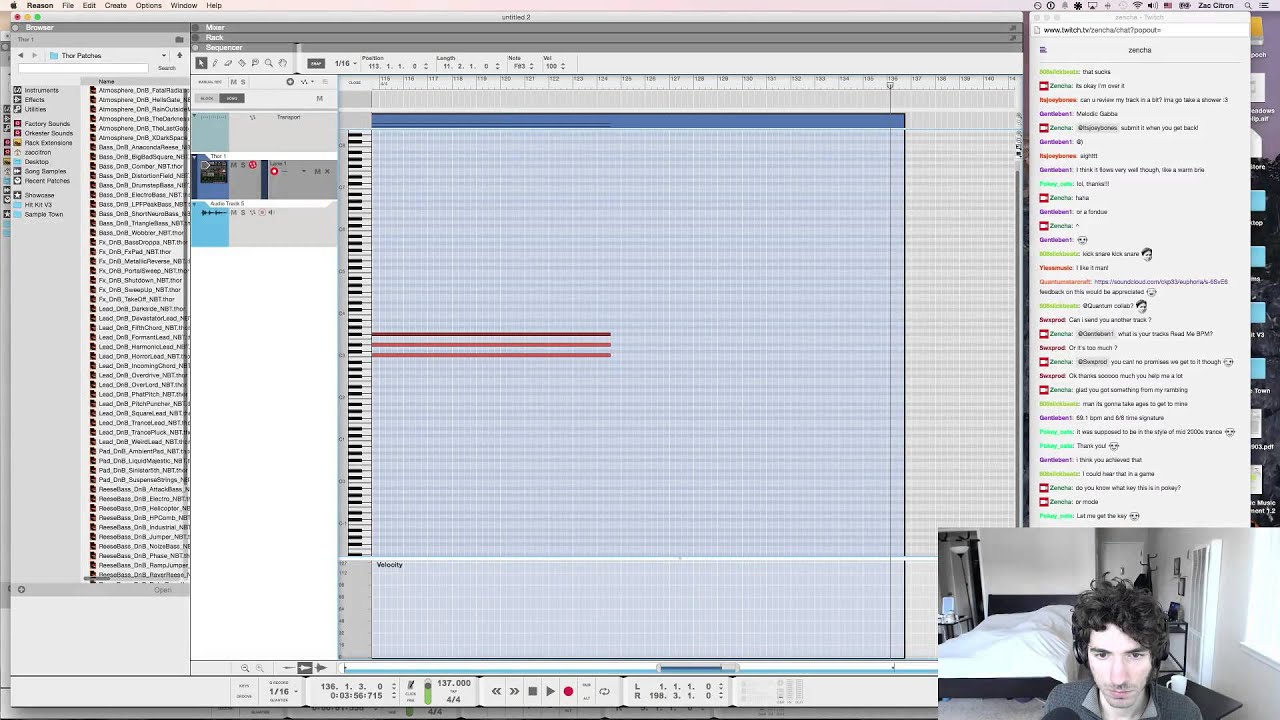
Task: Switch to Song view
Action: (x=231, y=98)
